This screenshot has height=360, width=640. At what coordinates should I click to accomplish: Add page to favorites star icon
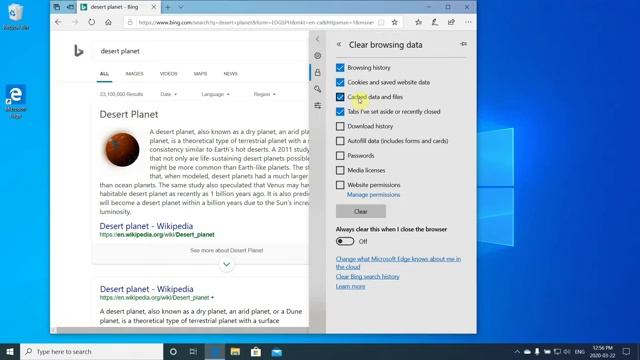pos(394,22)
